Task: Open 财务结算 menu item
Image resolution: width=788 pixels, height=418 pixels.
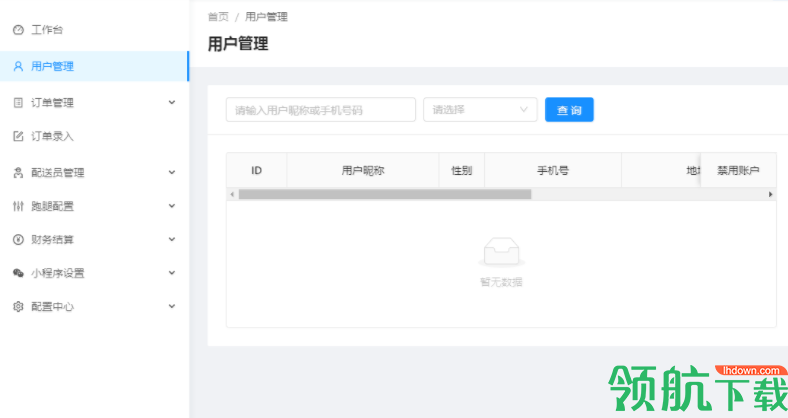Action: tap(94, 240)
